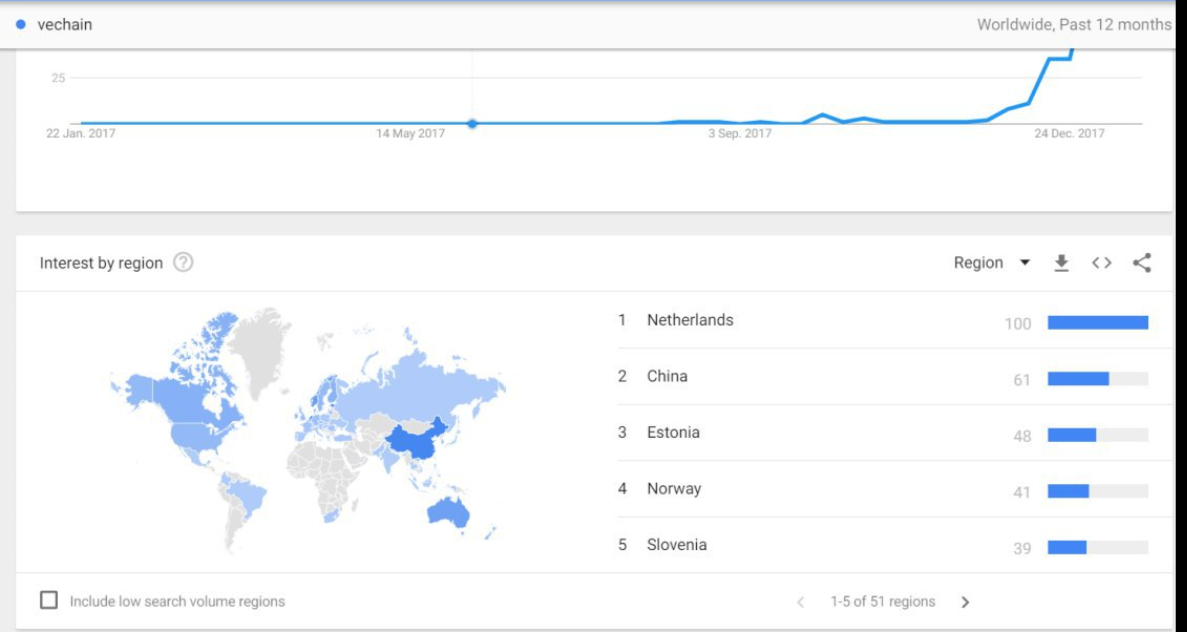
Task: Open embed code for region chart
Action: point(1101,263)
